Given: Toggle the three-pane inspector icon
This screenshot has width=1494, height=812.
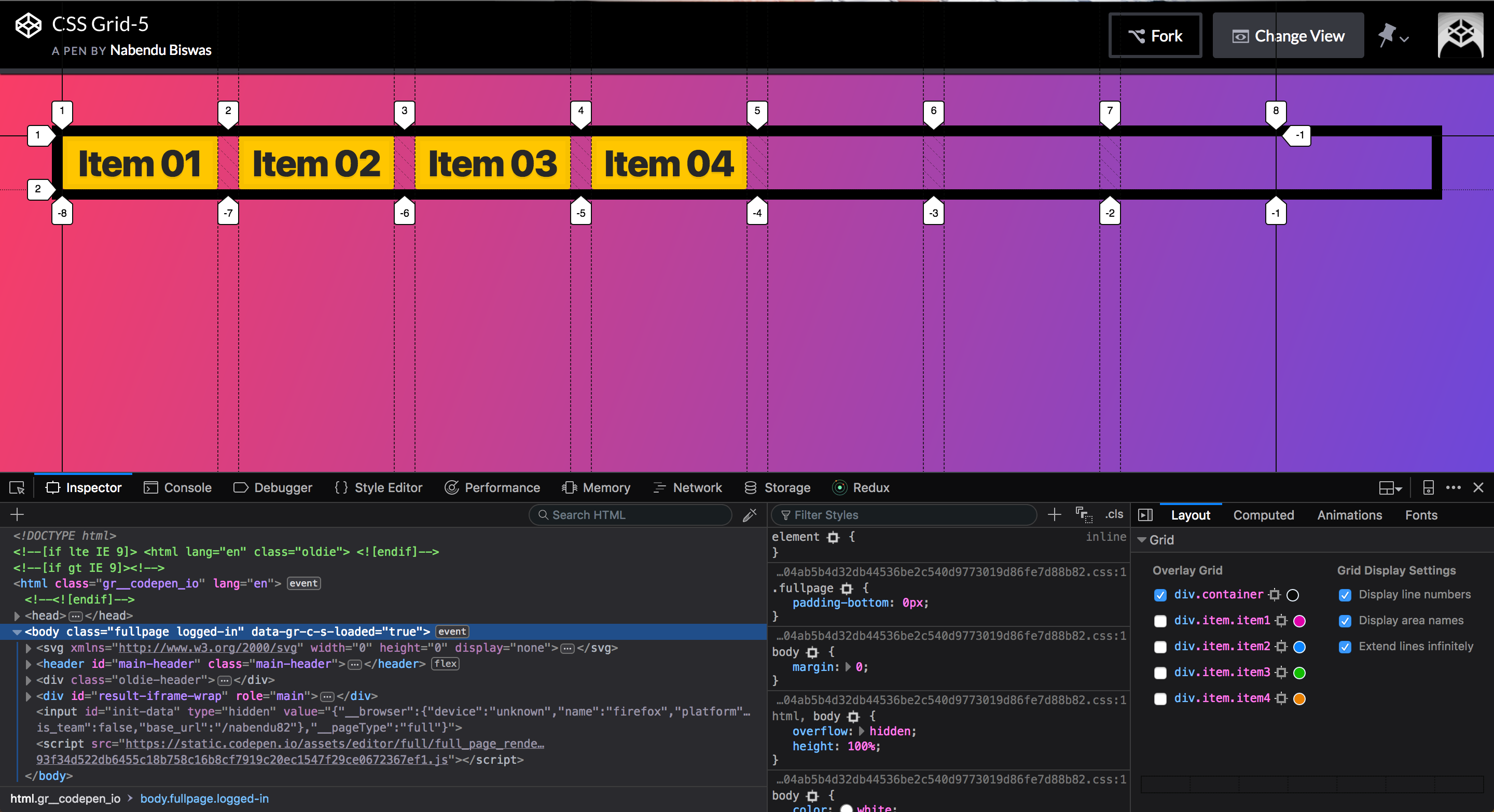Looking at the screenshot, I should [x=1145, y=515].
